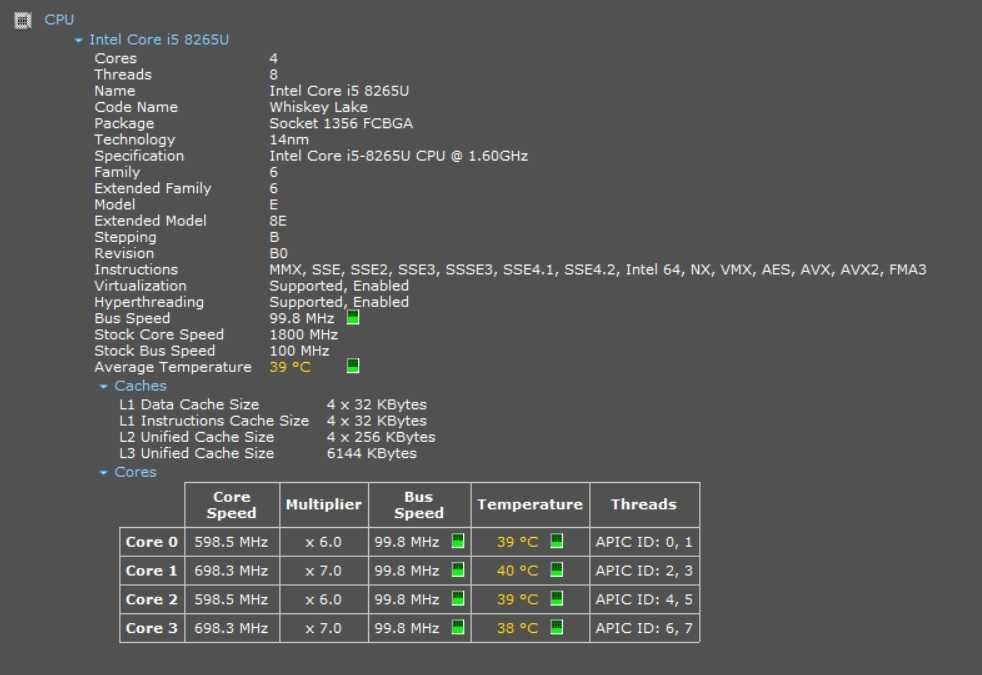
Task: Click Core 2 temperature graph icon
Action: tap(556, 599)
